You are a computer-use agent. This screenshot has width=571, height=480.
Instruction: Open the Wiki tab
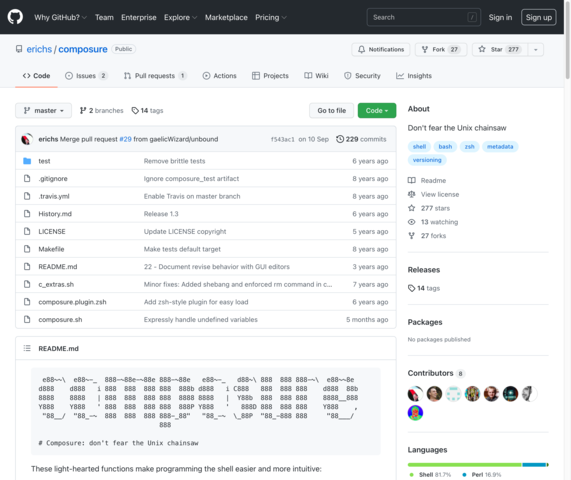(x=316, y=76)
